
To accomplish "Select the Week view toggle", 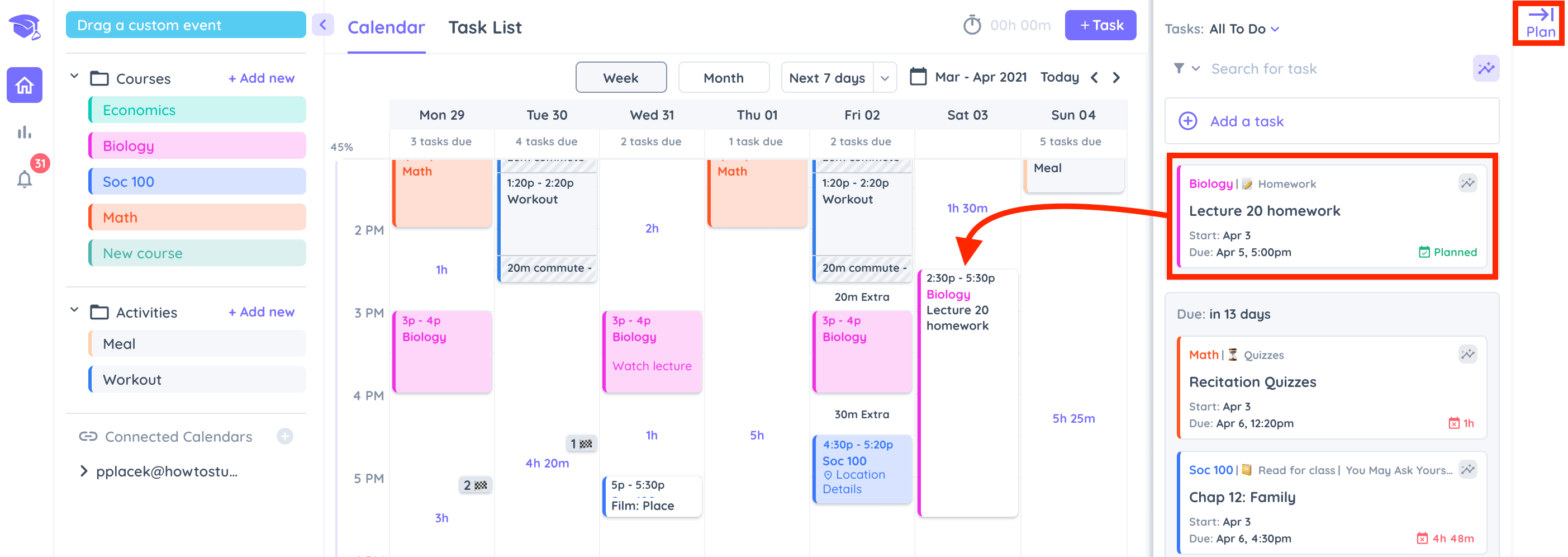I will coord(621,78).
